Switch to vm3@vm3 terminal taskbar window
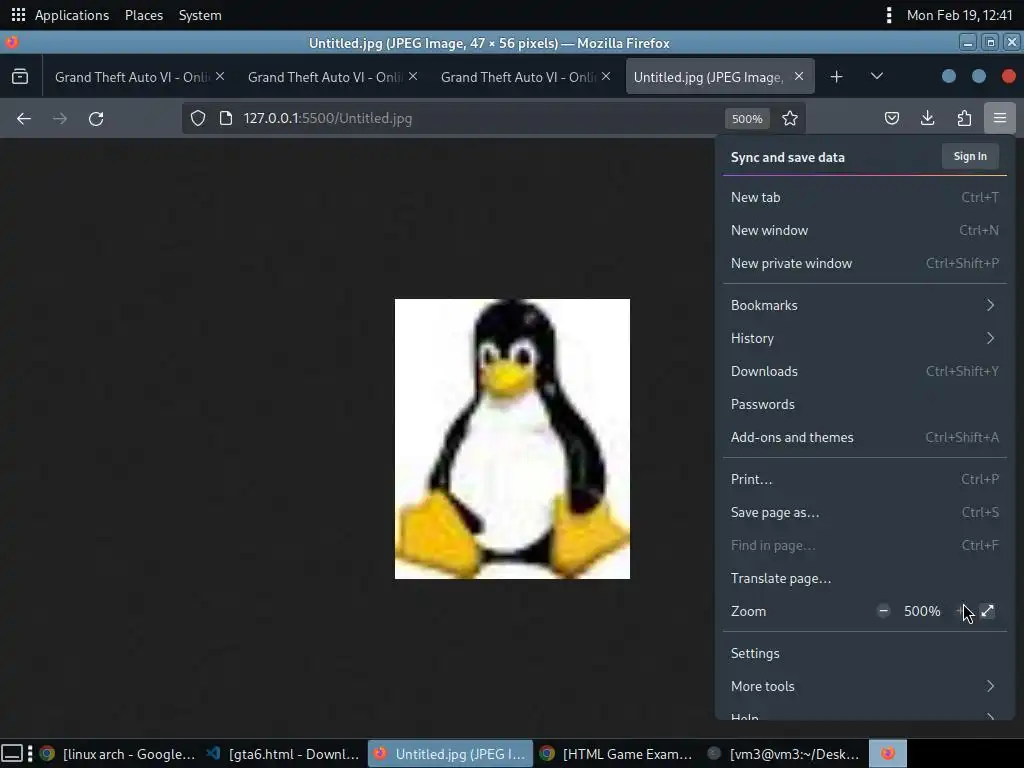 [x=784, y=754]
